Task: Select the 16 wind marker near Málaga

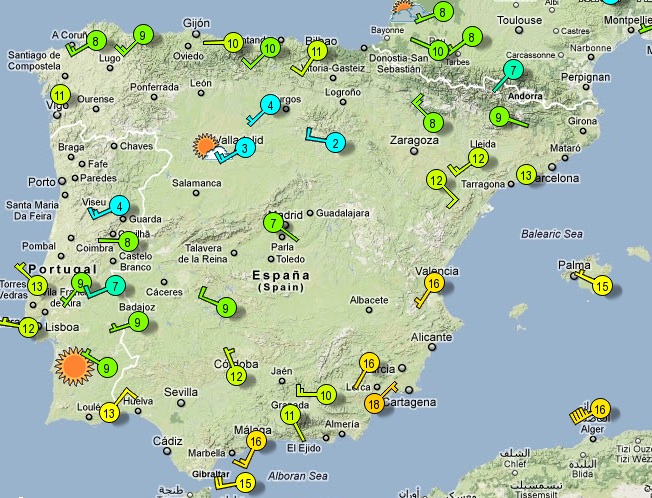Action: point(256,441)
